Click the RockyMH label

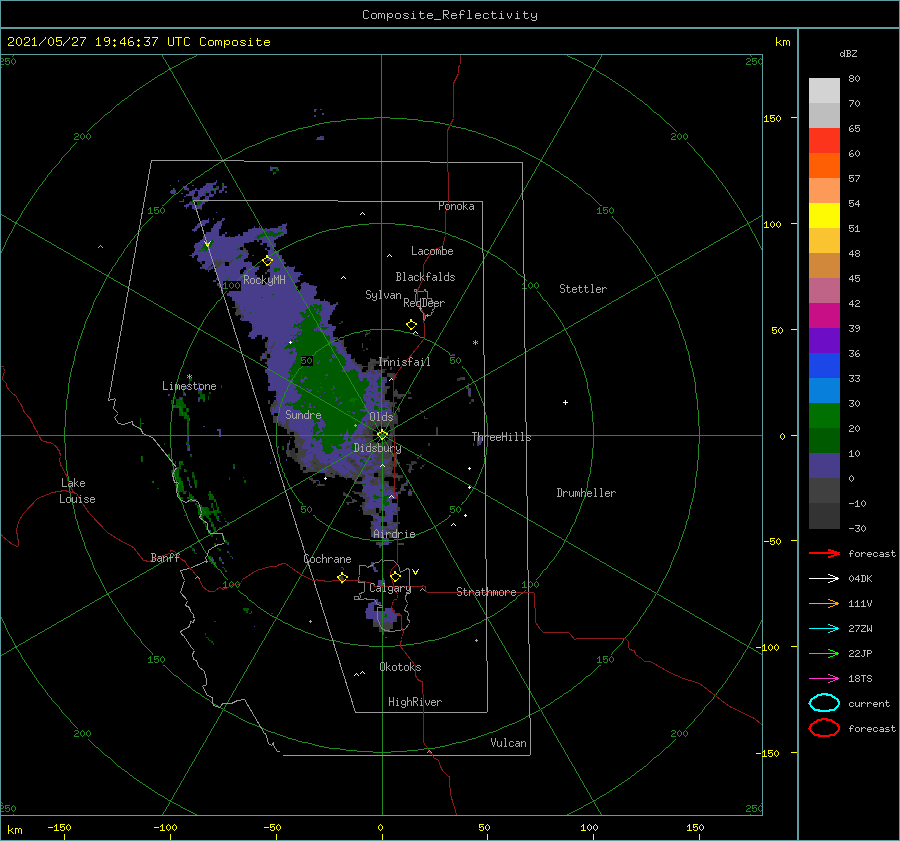pyautogui.click(x=264, y=280)
